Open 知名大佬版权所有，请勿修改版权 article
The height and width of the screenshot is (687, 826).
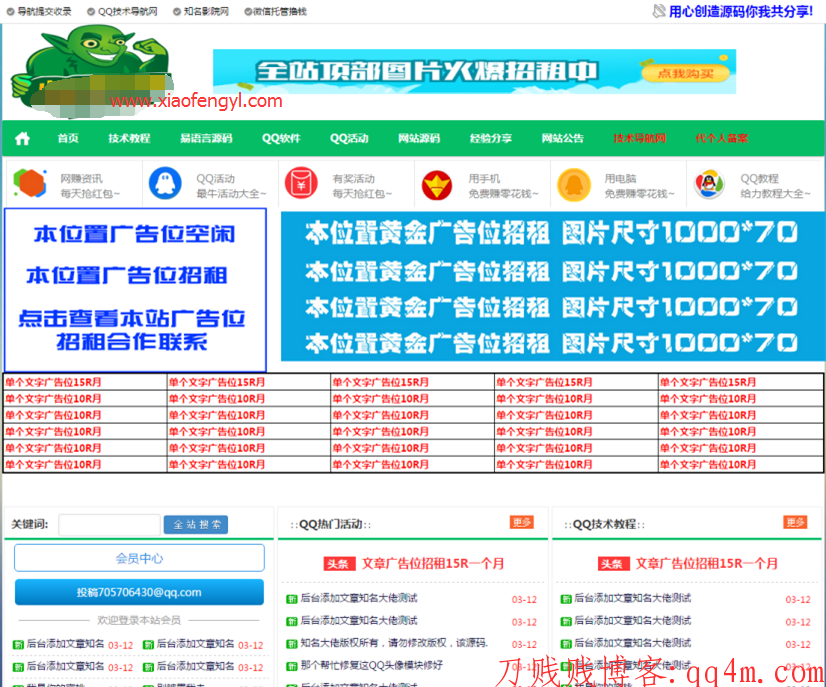coord(394,643)
